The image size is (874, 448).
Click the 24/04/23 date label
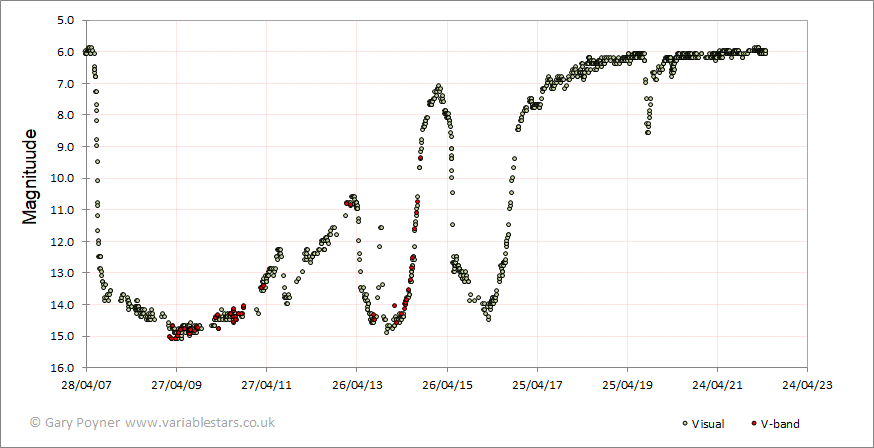pos(807,386)
